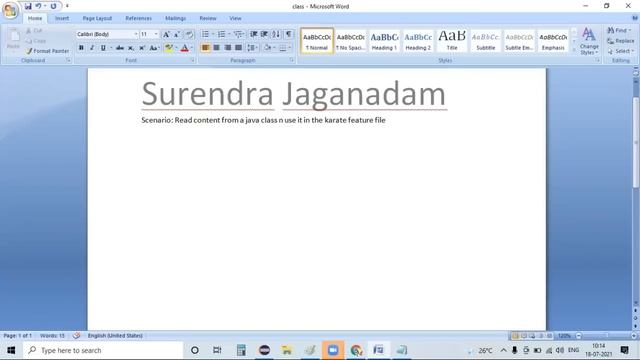Open the Mailings tab
The height and width of the screenshot is (360, 640).
pyautogui.click(x=176, y=18)
